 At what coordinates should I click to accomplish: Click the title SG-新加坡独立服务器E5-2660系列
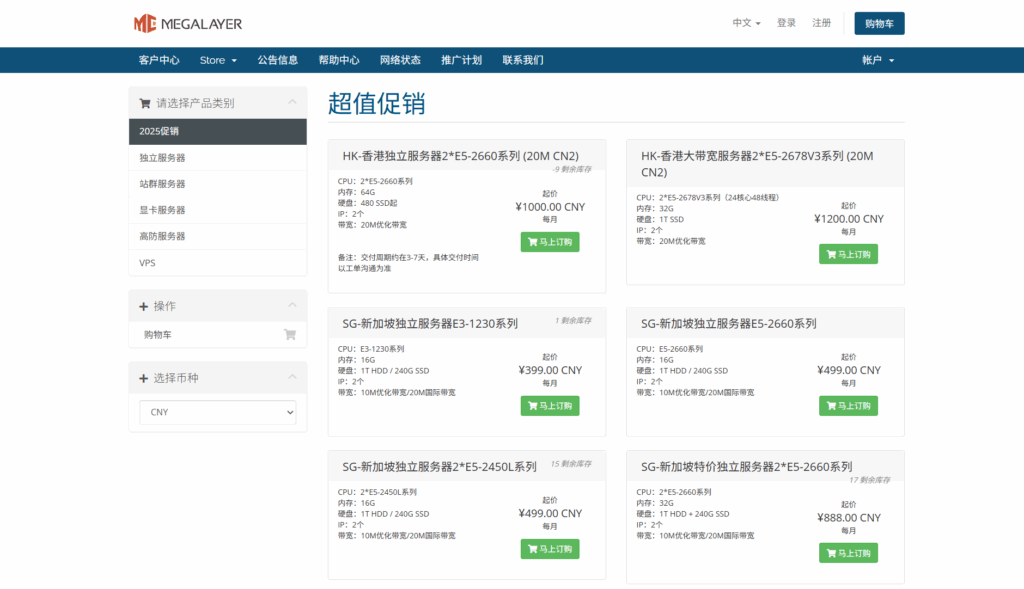pyautogui.click(x=728, y=324)
